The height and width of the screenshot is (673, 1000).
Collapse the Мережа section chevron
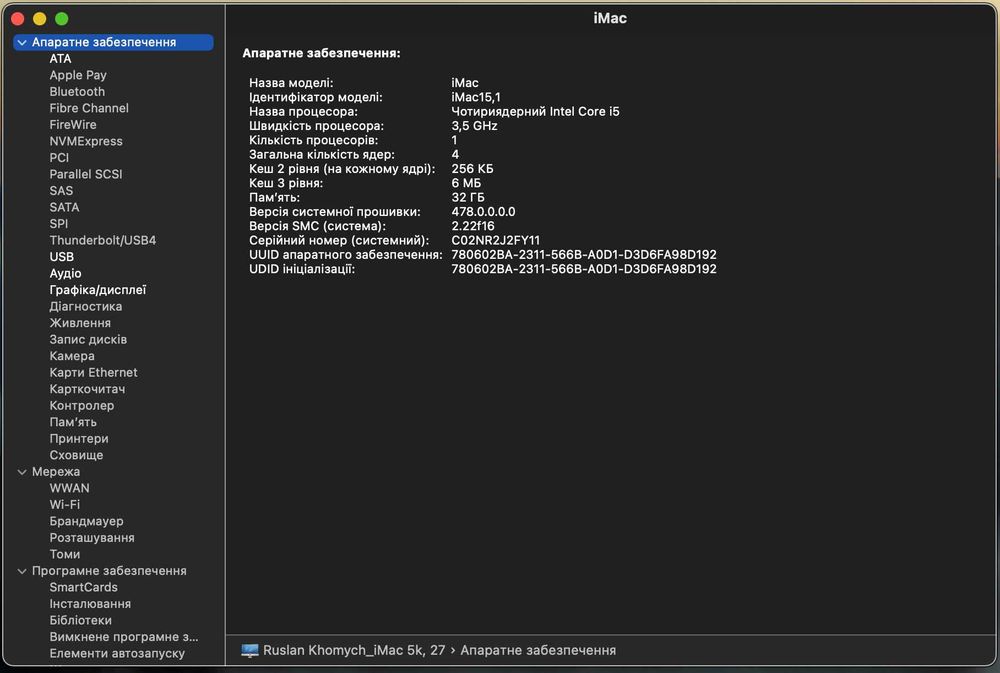(x=22, y=472)
